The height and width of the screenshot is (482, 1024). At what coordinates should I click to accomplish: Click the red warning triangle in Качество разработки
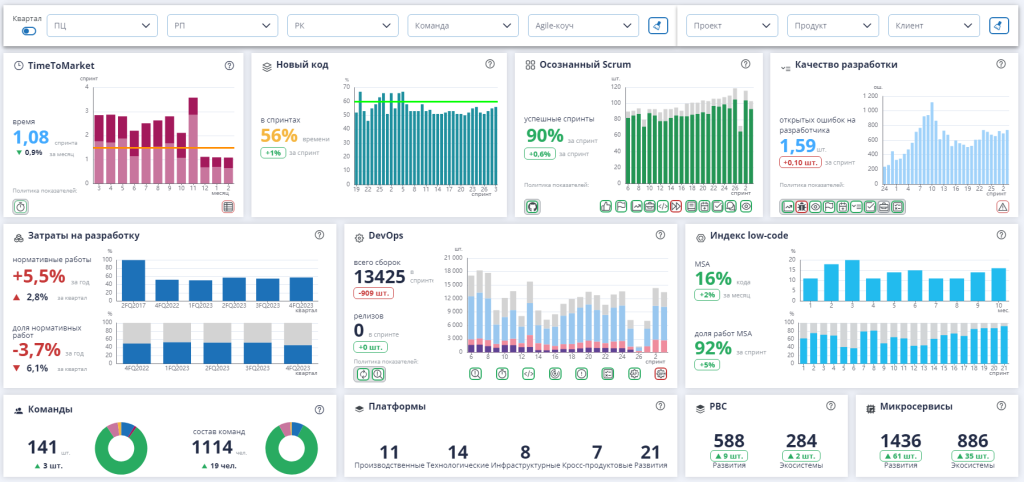pyautogui.click(x=1002, y=207)
